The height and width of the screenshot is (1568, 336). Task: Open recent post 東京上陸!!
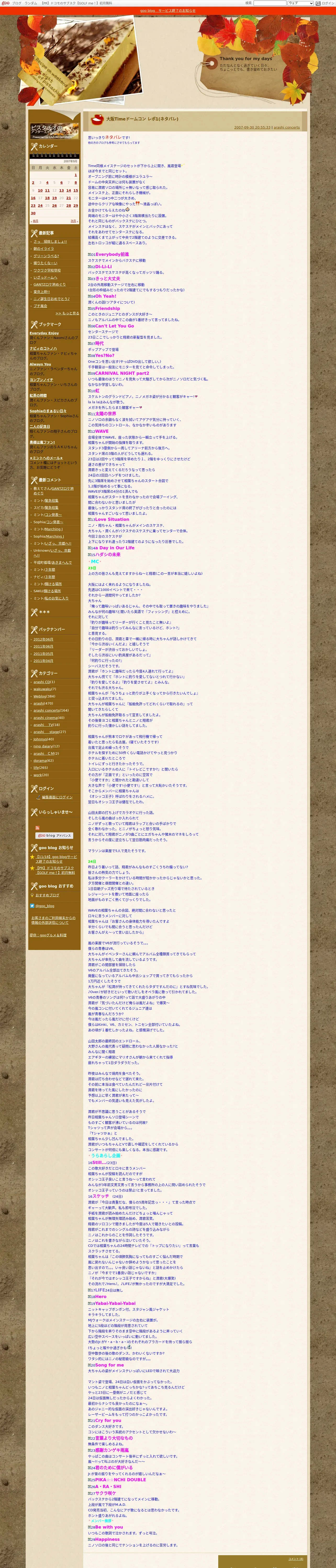pyautogui.click(x=41, y=292)
